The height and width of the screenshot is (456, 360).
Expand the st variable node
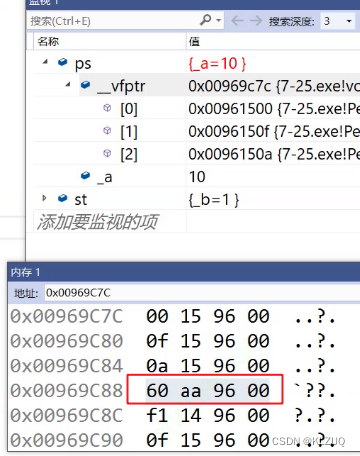point(44,198)
